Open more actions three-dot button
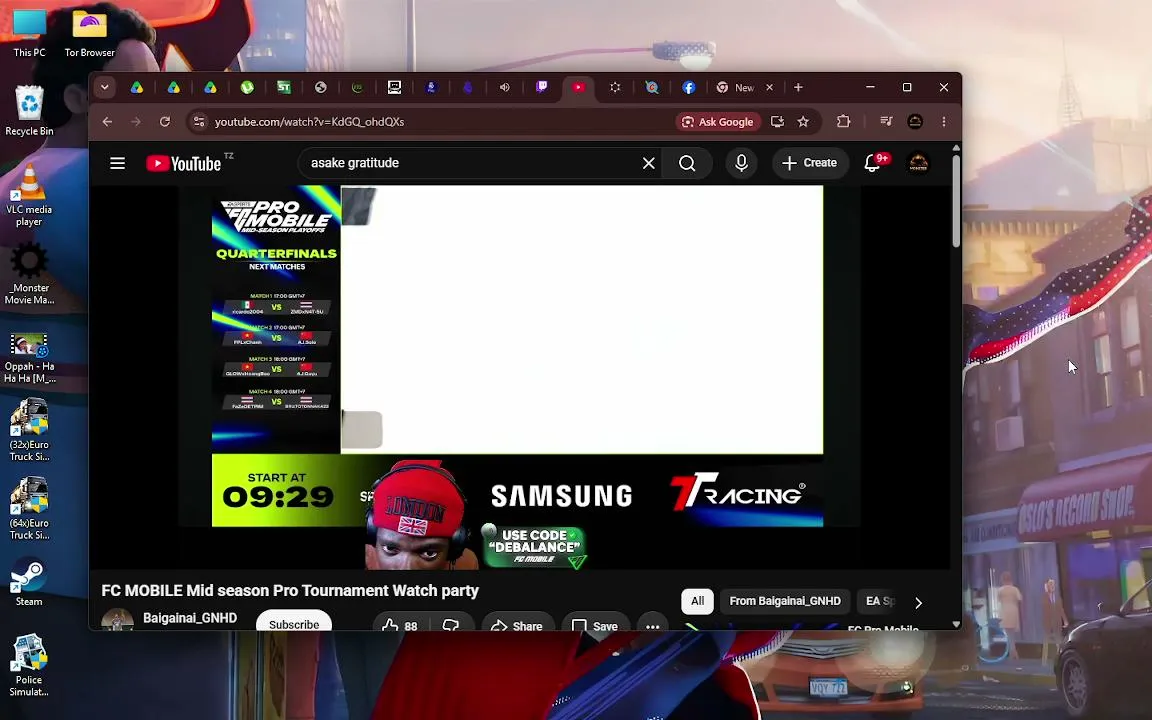 point(652,623)
